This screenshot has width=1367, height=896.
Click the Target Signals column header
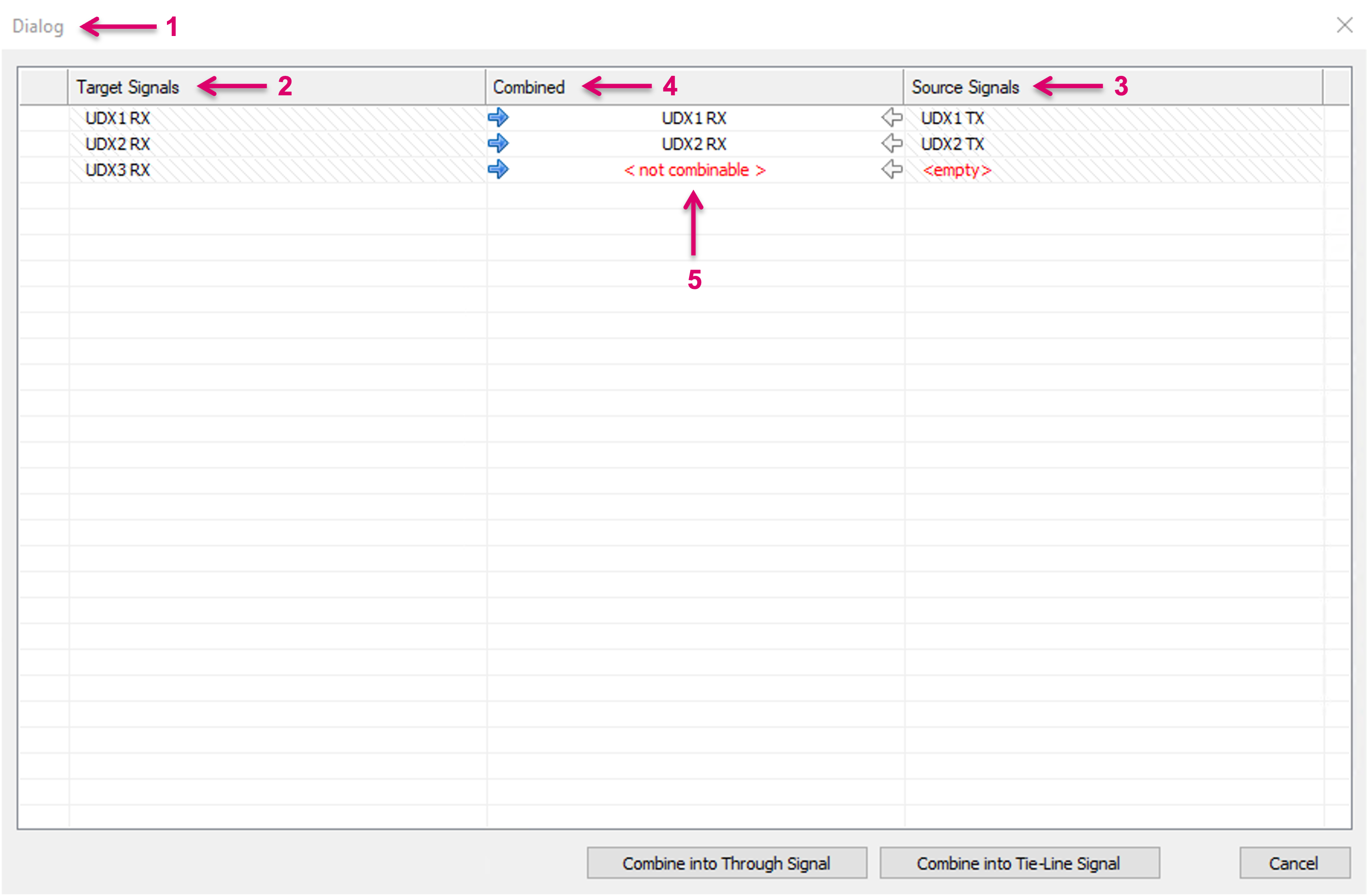pyautogui.click(x=128, y=87)
